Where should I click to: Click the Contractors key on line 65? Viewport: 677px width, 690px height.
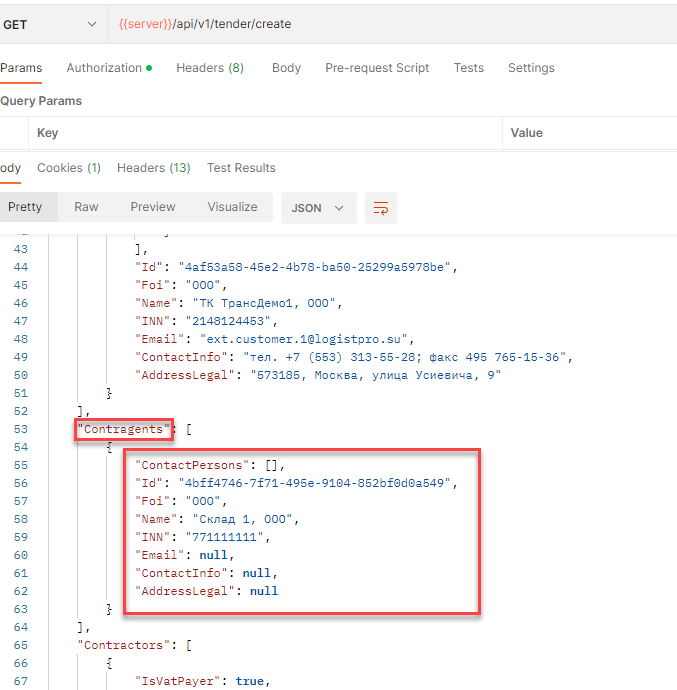(x=124, y=645)
